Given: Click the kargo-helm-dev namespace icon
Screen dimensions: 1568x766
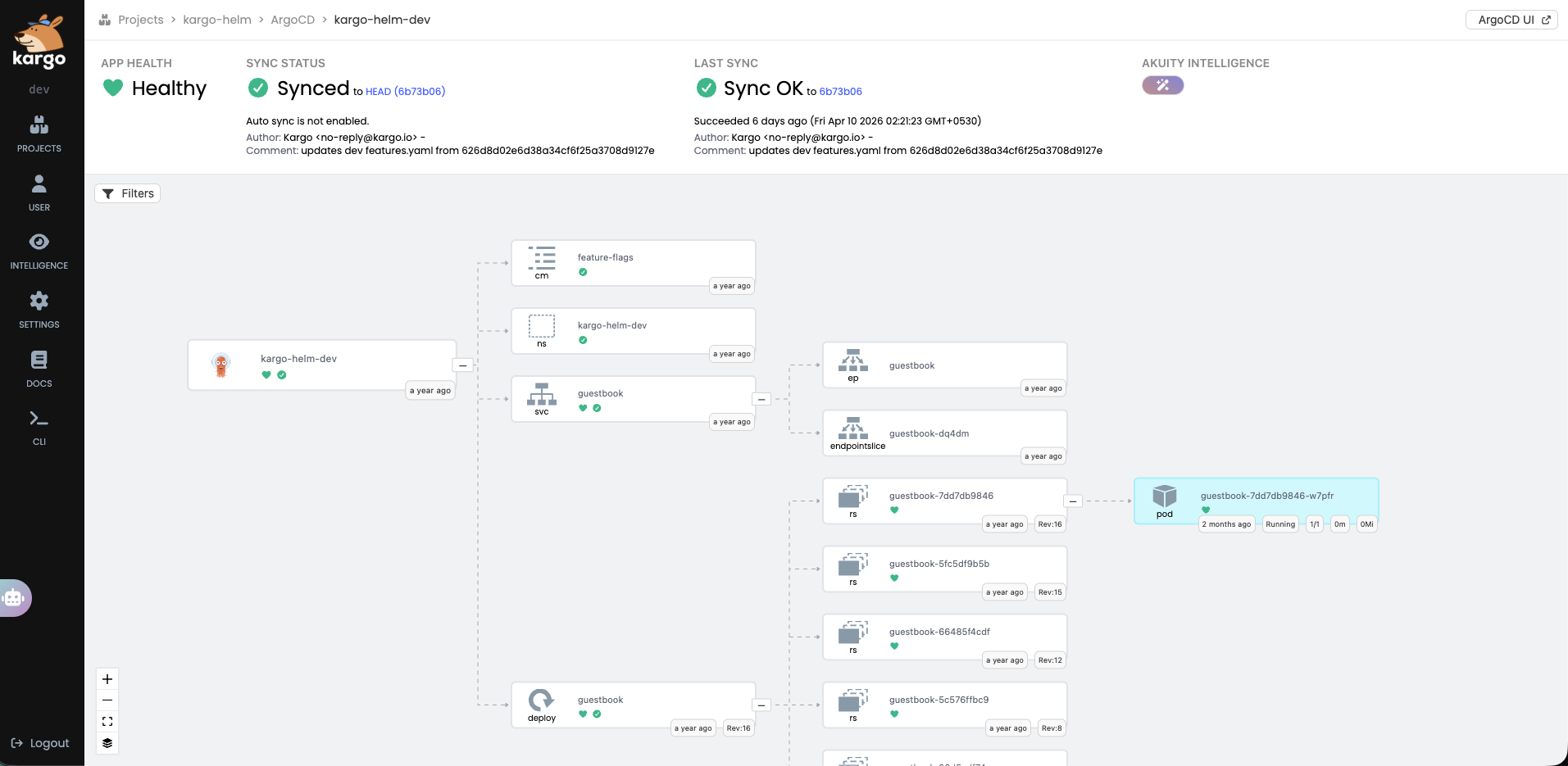Looking at the screenshot, I should point(542,326).
